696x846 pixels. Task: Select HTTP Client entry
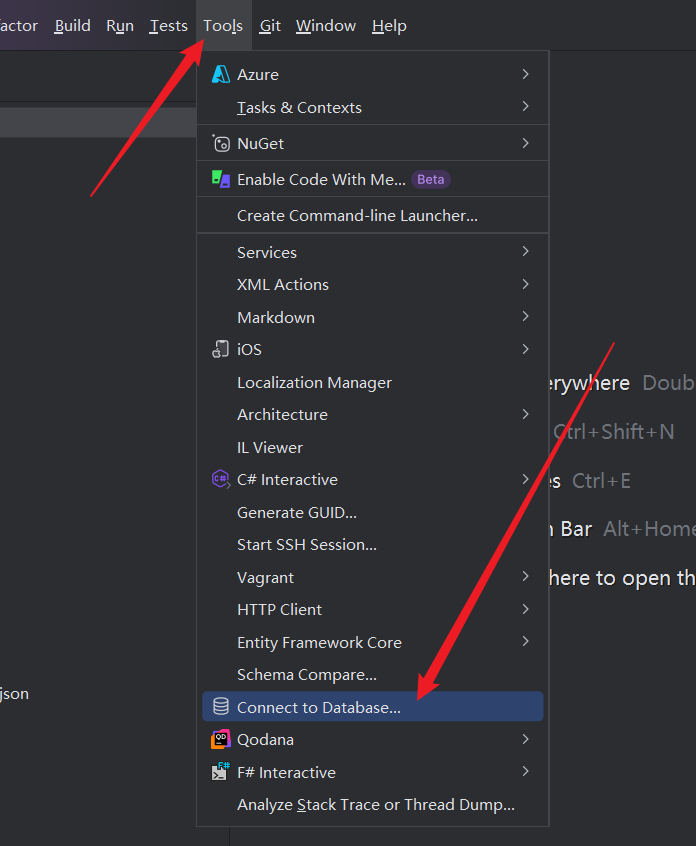(x=372, y=609)
